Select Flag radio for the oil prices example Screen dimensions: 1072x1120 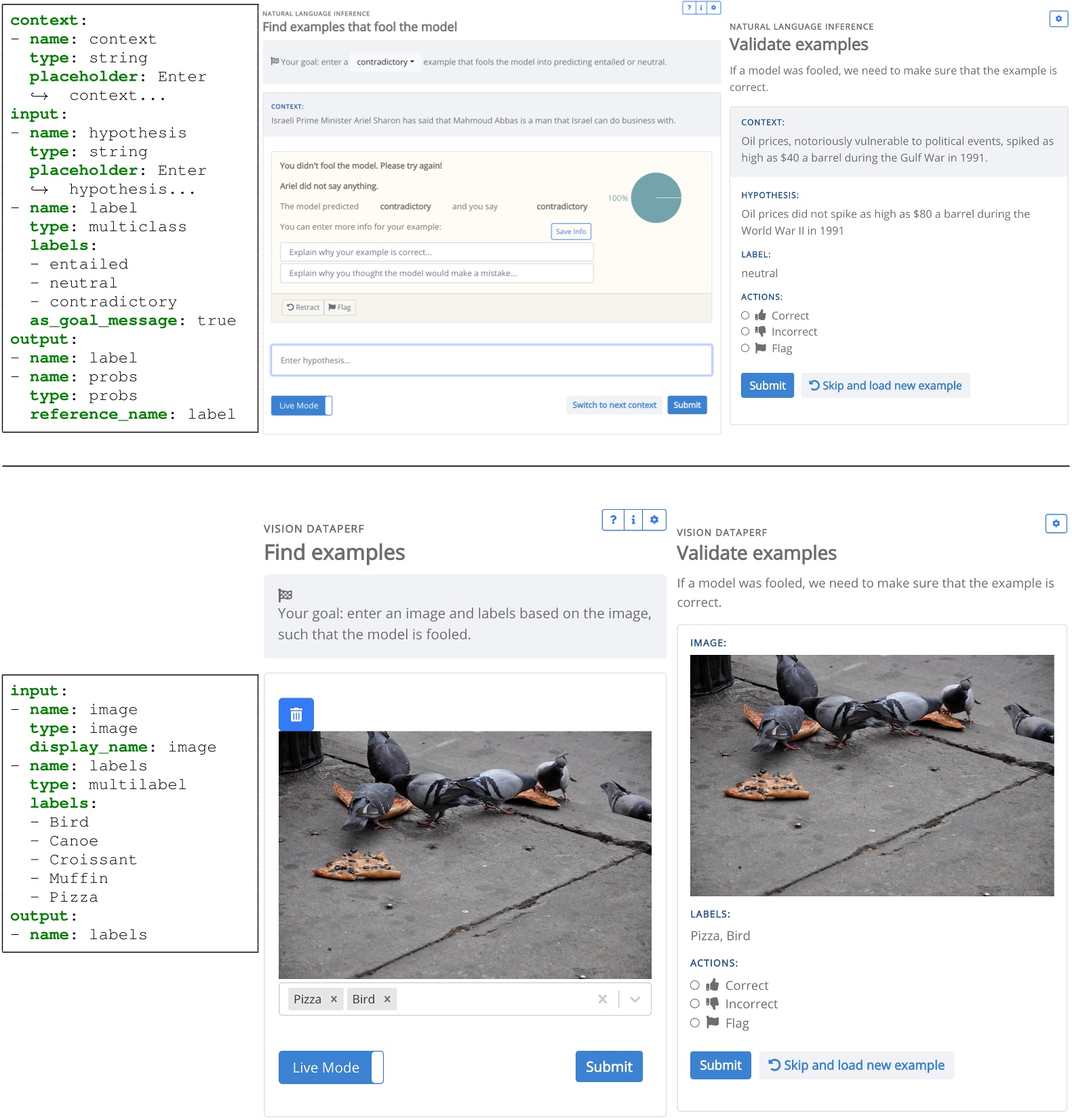point(745,348)
